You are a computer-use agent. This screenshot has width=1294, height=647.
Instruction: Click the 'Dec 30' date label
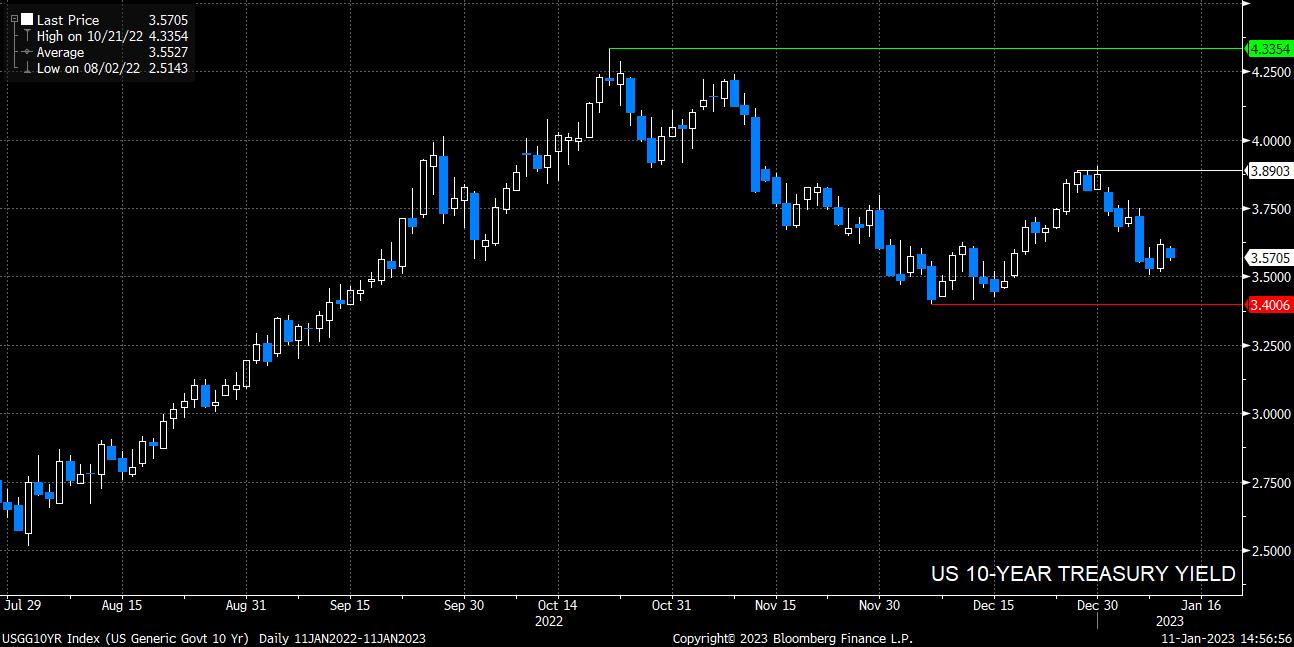click(1097, 605)
